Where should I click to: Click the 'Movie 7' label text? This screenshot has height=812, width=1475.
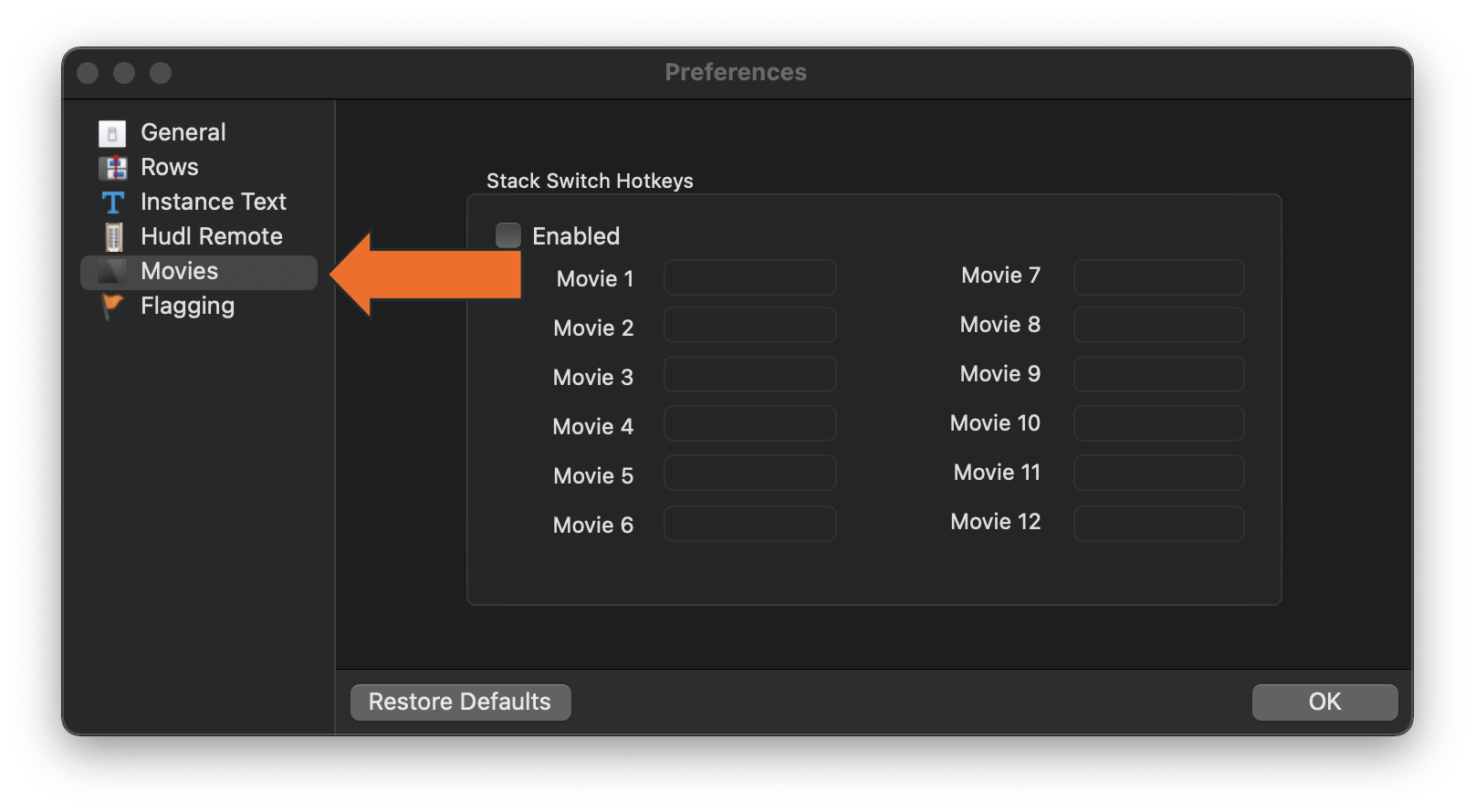[x=1001, y=276]
